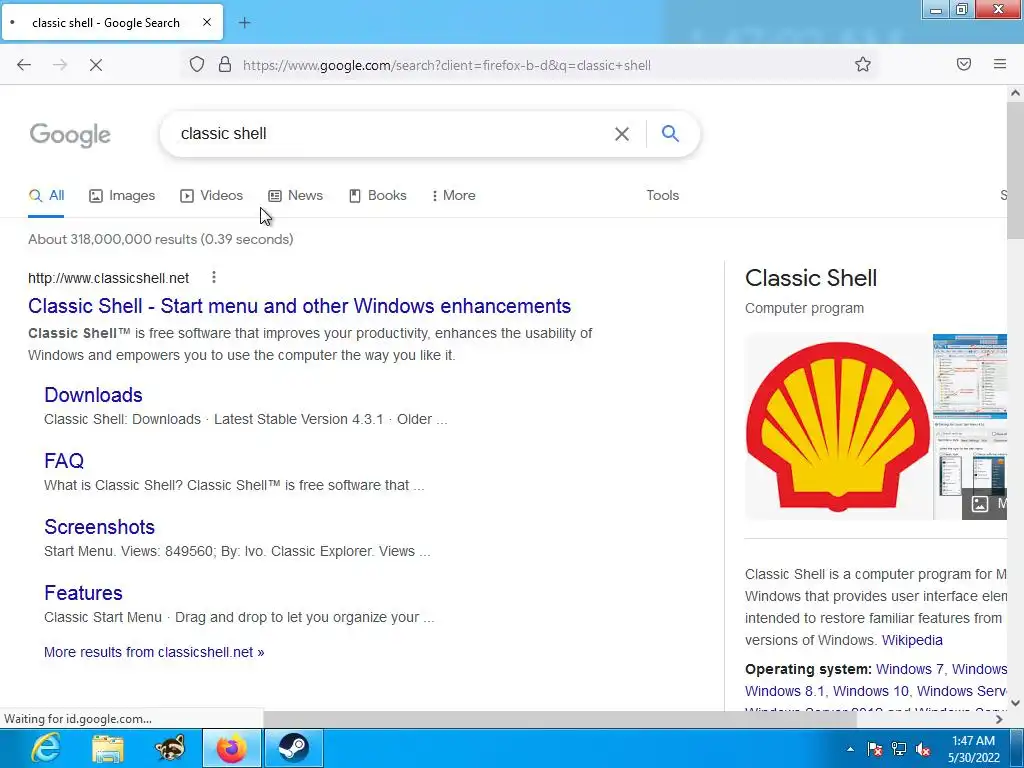Expand the More search categories menu
This screenshot has width=1024, height=768.
(x=454, y=195)
